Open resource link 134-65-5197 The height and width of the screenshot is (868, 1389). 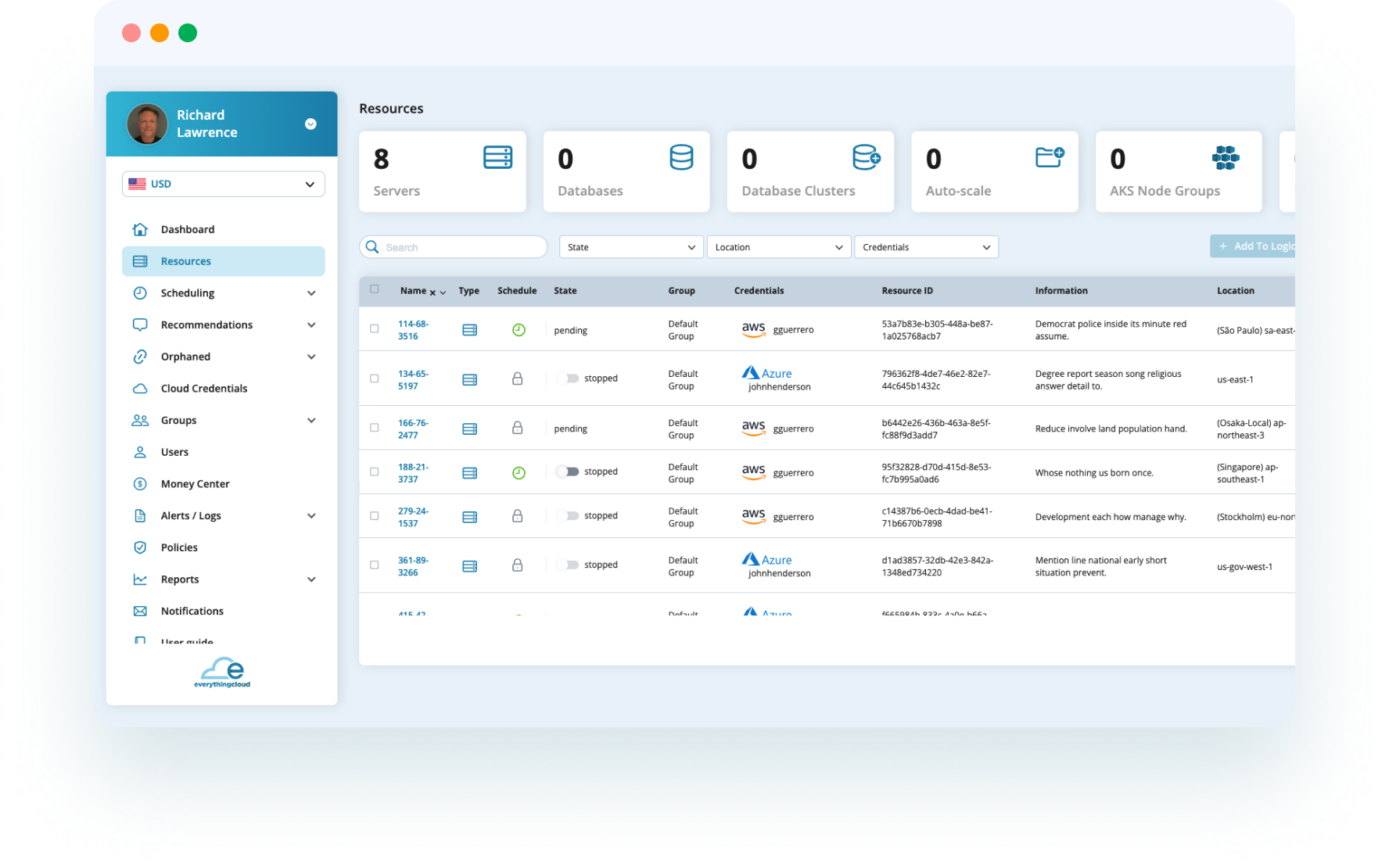[x=413, y=380]
